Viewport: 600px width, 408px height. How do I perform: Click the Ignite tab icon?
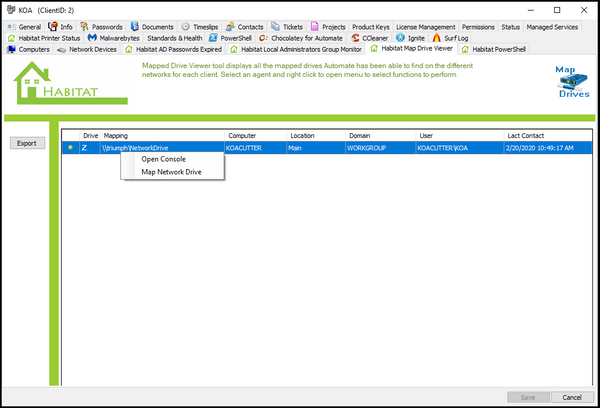point(400,38)
